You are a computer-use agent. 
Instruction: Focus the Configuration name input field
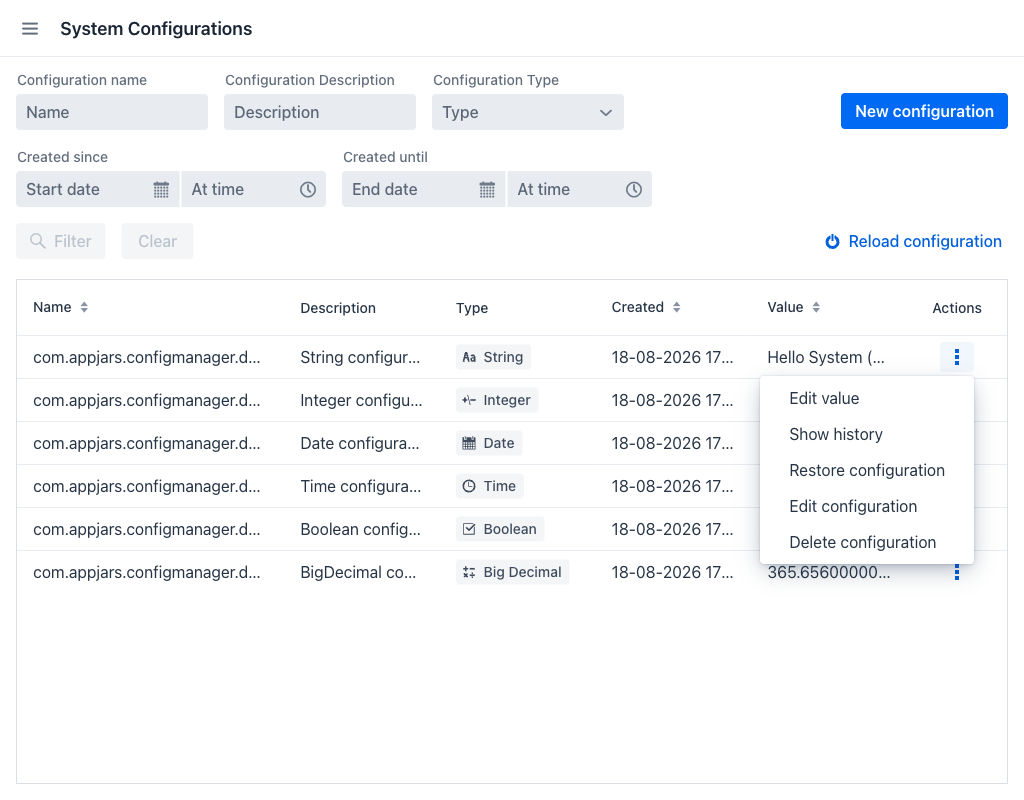click(x=112, y=112)
